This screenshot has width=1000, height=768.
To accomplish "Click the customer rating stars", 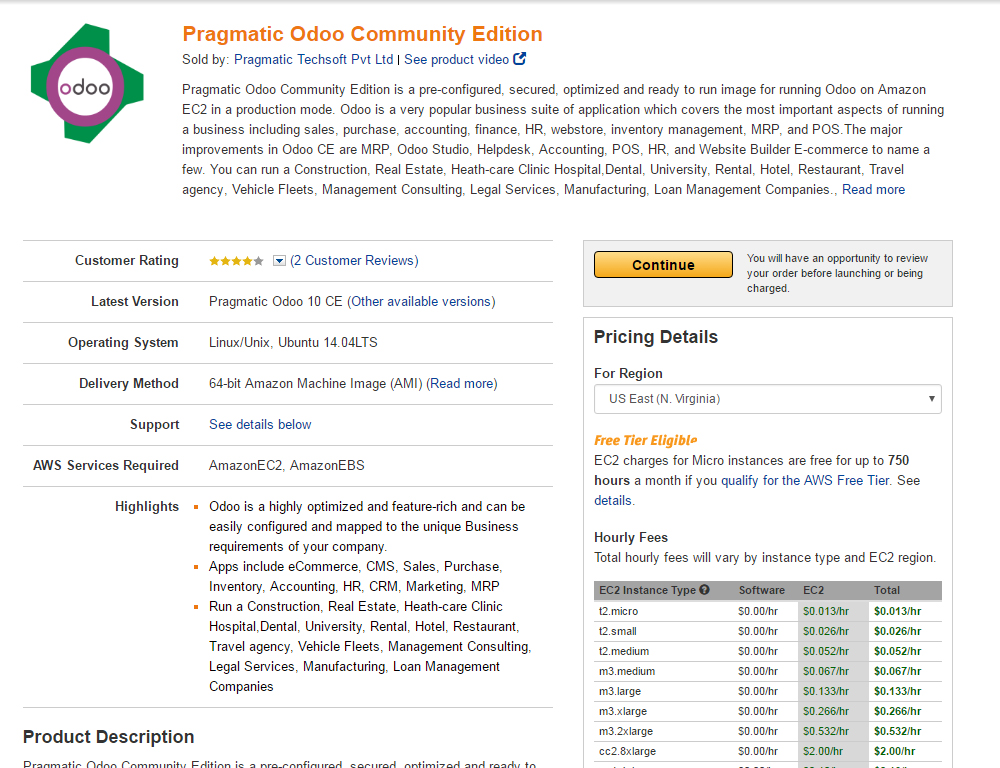I will click(x=236, y=261).
